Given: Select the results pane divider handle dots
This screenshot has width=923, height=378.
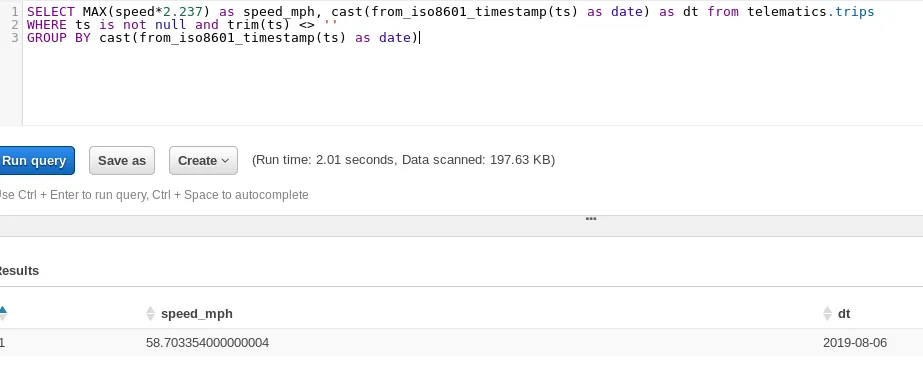Looking at the screenshot, I should 591,219.
